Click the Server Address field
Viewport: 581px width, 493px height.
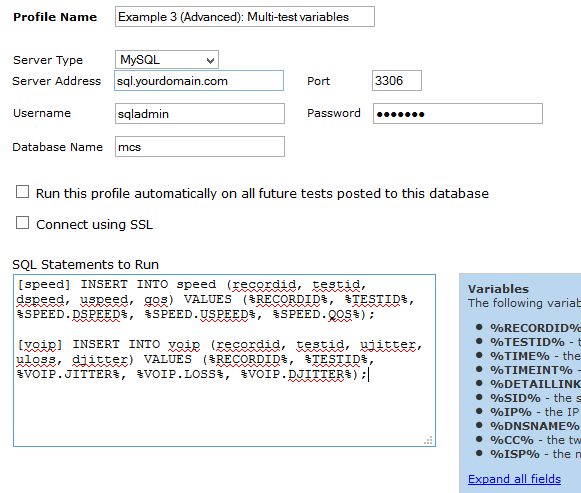pyautogui.click(x=199, y=81)
